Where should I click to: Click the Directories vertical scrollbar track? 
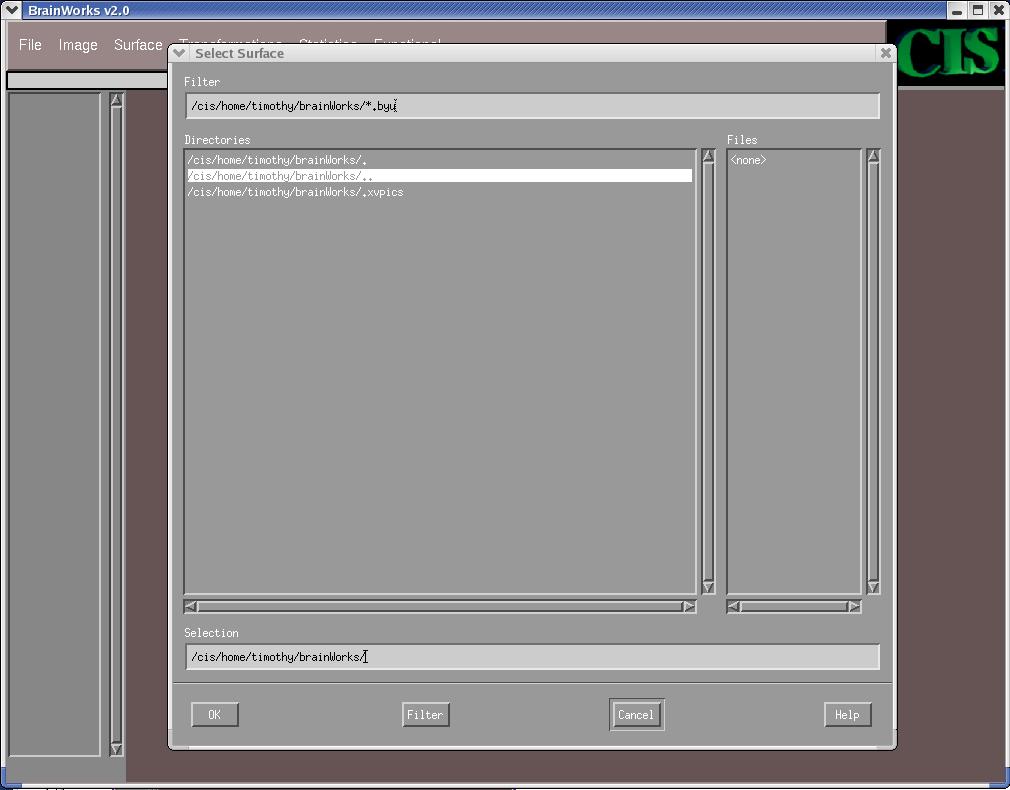click(709, 372)
